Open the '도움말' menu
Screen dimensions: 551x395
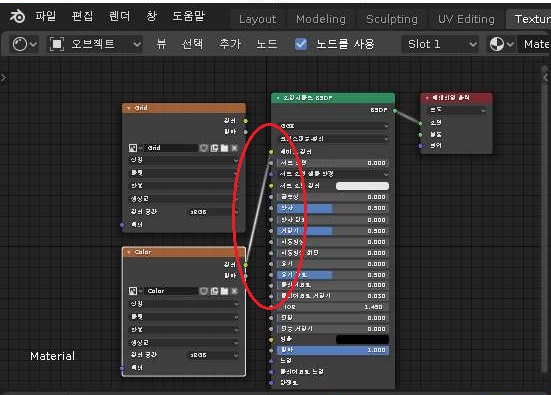point(188,16)
